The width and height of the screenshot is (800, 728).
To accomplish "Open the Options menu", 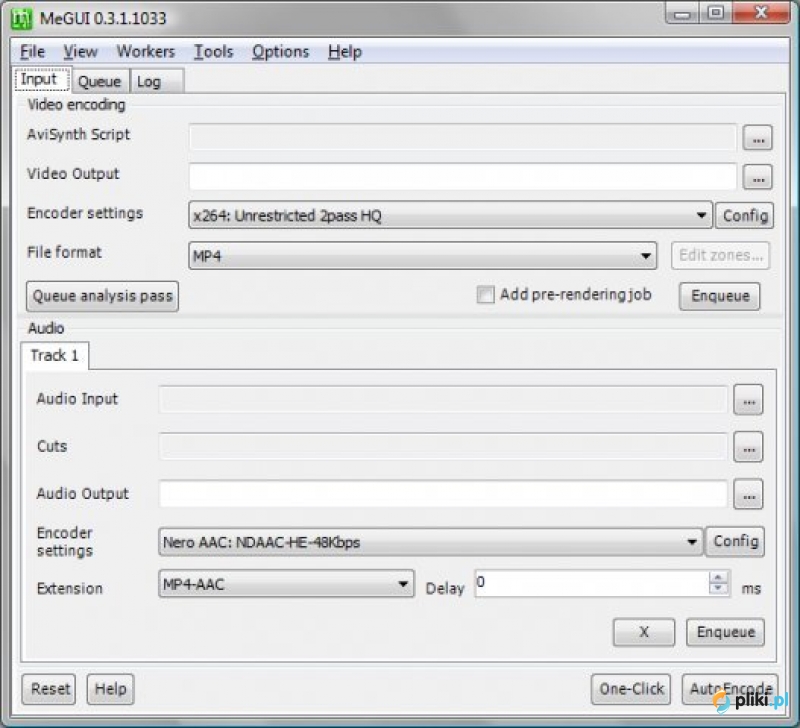I will (280, 52).
